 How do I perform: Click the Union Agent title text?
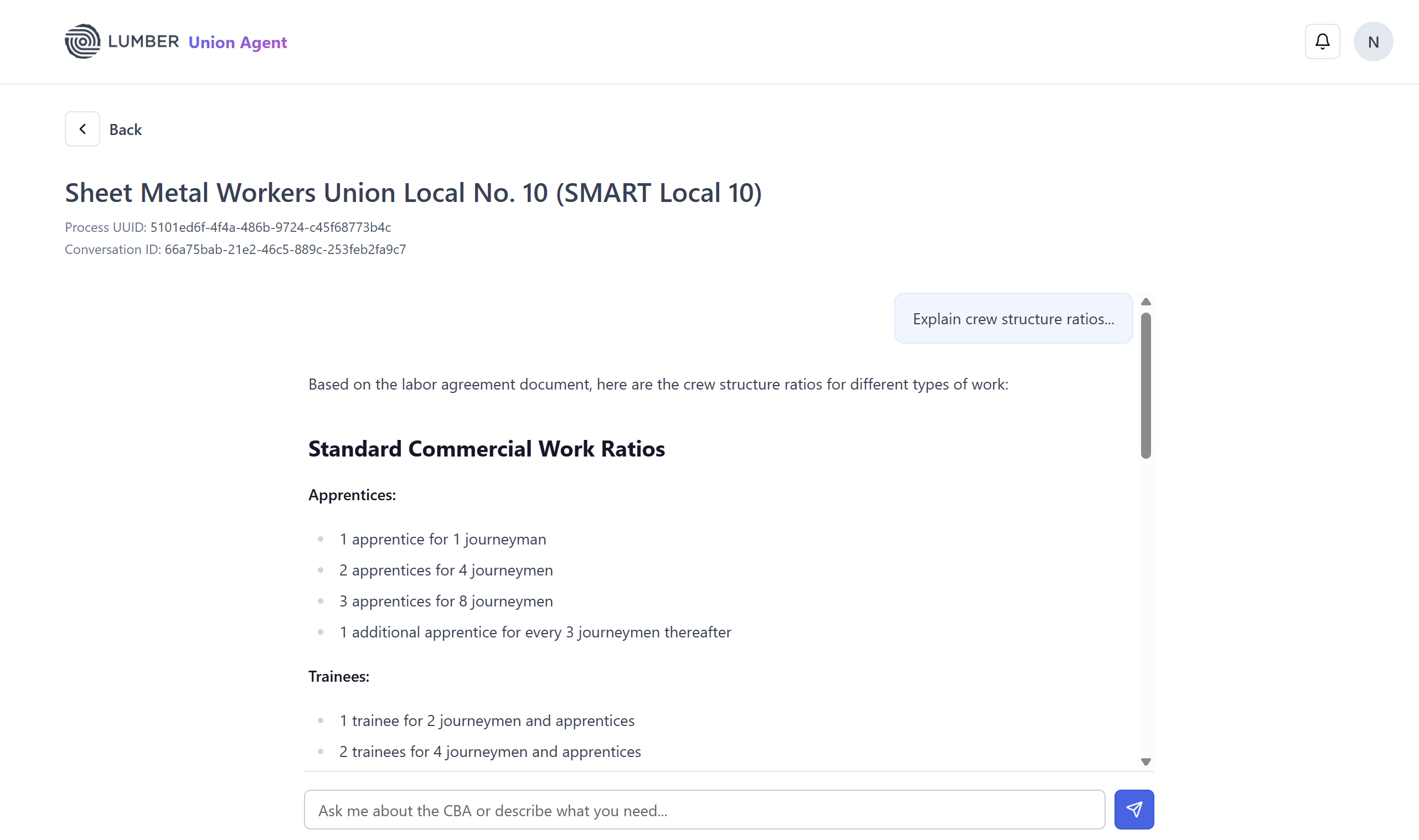pyautogui.click(x=238, y=43)
